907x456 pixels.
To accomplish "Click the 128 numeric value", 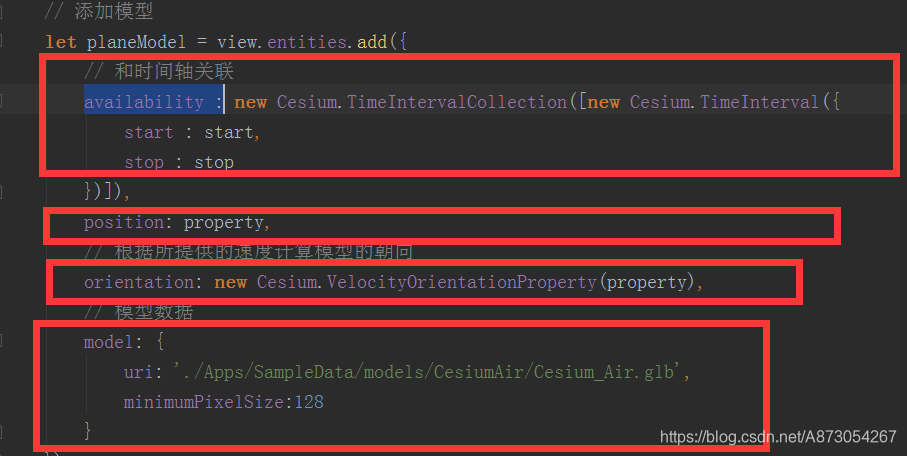I will click(x=309, y=402).
